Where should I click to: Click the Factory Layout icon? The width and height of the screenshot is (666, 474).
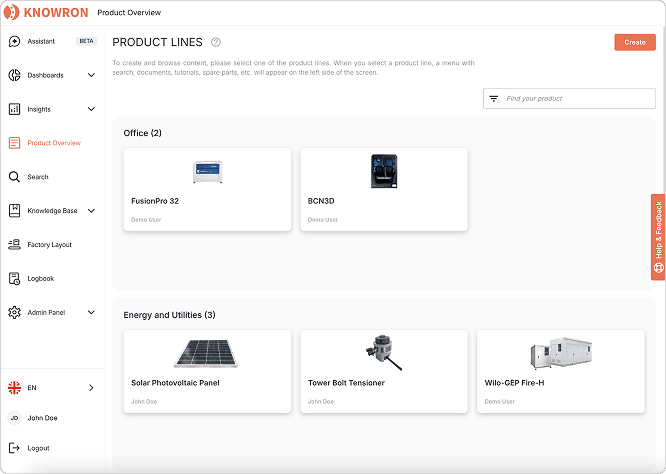tap(14, 245)
